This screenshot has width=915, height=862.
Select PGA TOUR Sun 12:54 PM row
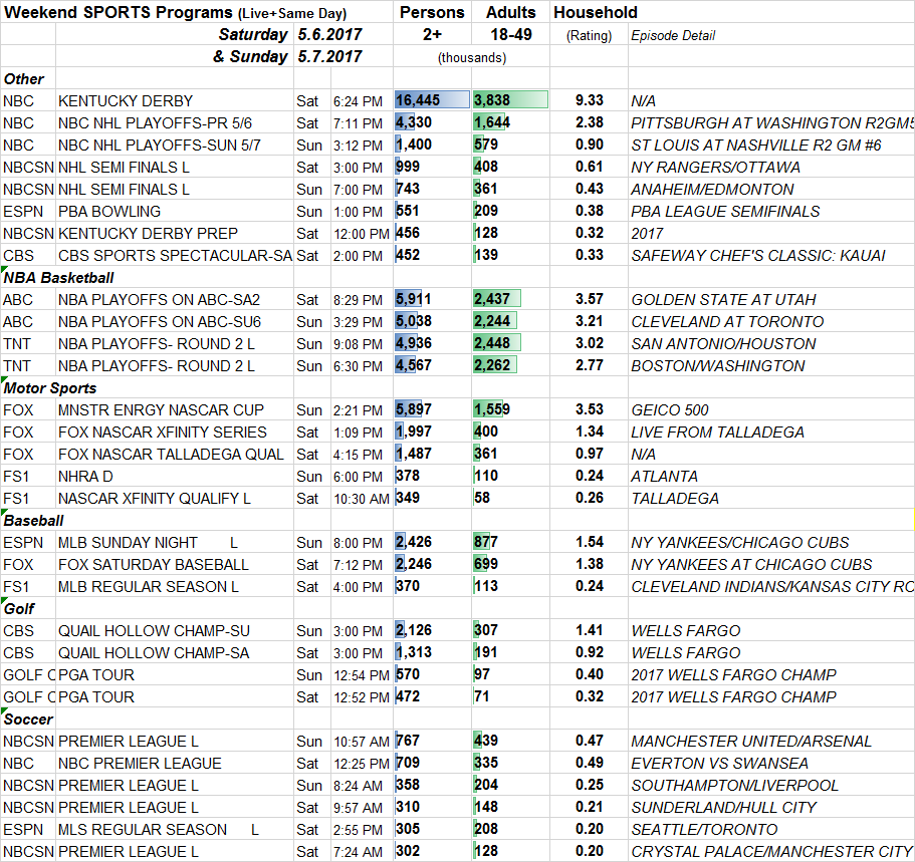pos(457,675)
